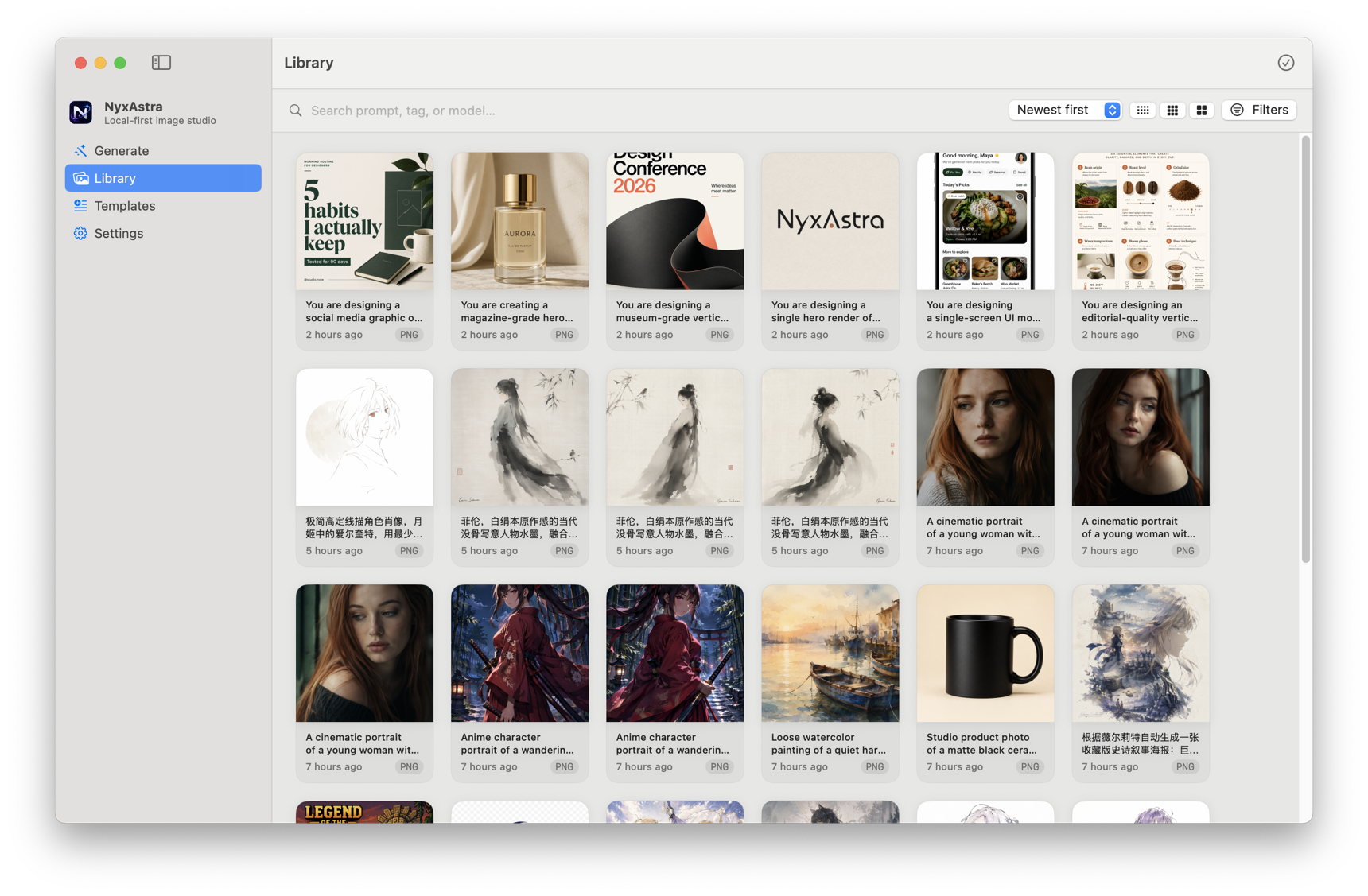The height and width of the screenshot is (896, 1368).
Task: Open the NyxAstra wordmark render image
Action: [830, 221]
